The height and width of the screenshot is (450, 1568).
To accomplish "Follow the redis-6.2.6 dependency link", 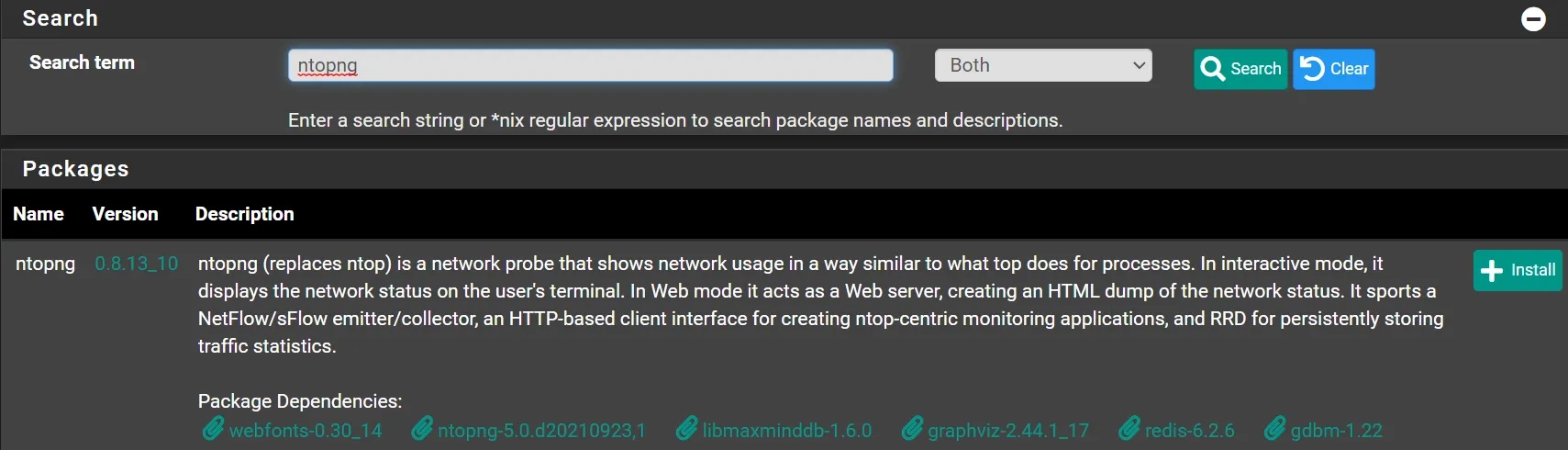I will click(x=1190, y=431).
